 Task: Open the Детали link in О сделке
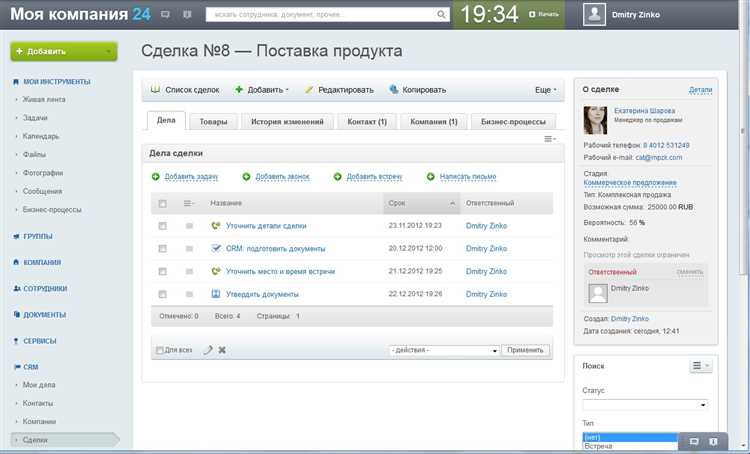pyautogui.click(x=700, y=90)
